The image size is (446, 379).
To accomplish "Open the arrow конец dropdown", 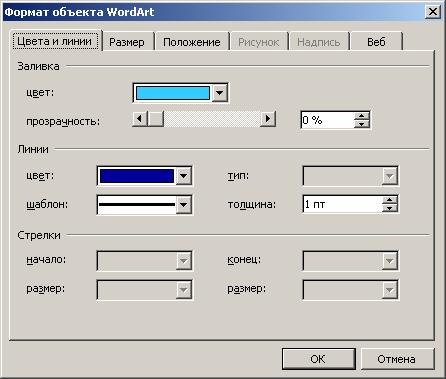I will click(x=350, y=261).
